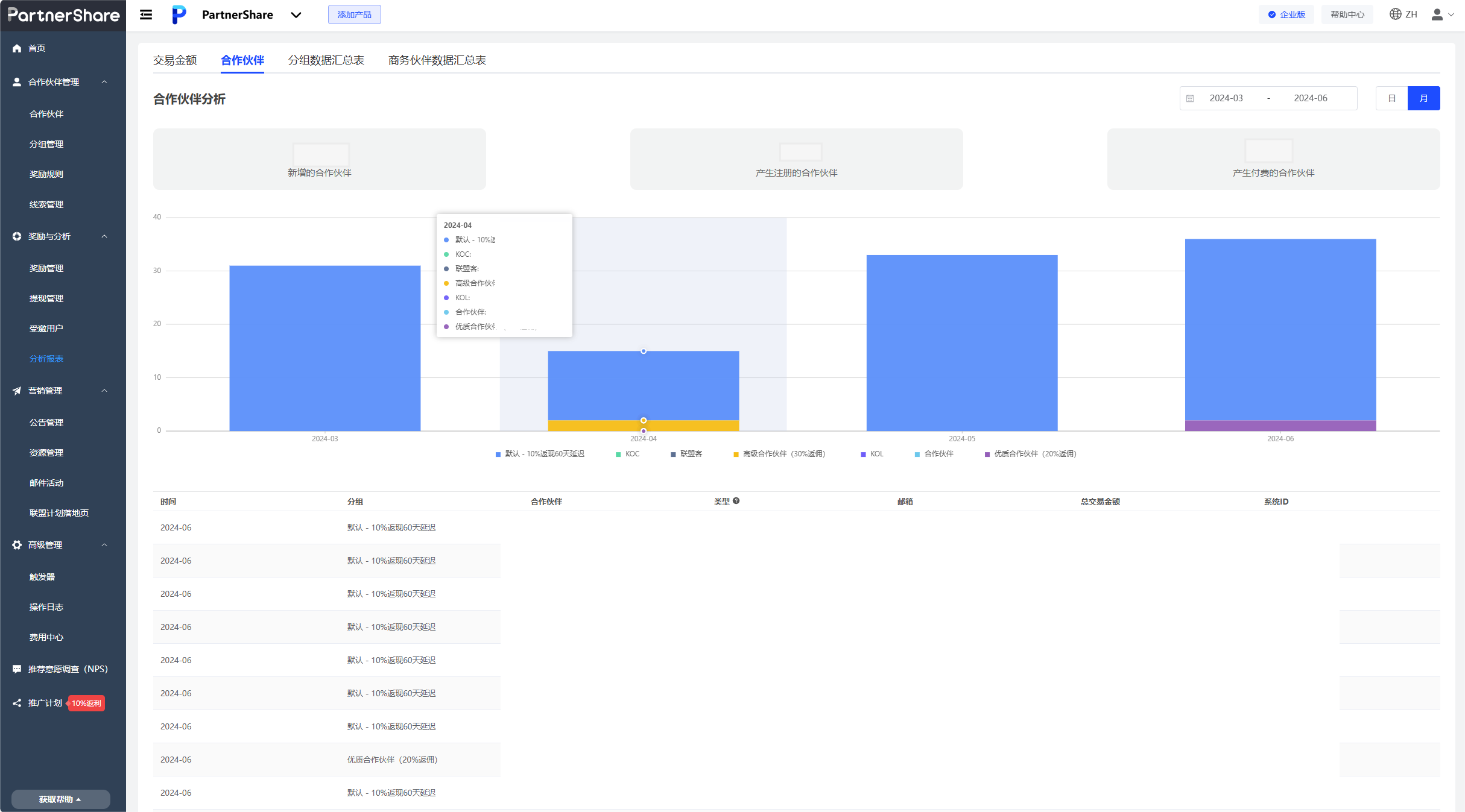Toggle the KOC series in chart legend
The image size is (1465, 812).
tap(627, 454)
